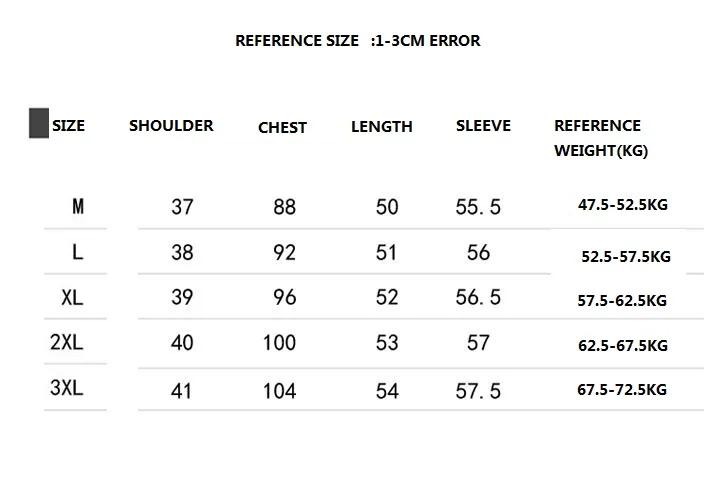718x478 pixels.
Task: Select the 3XL size row label
Action: click(67, 388)
